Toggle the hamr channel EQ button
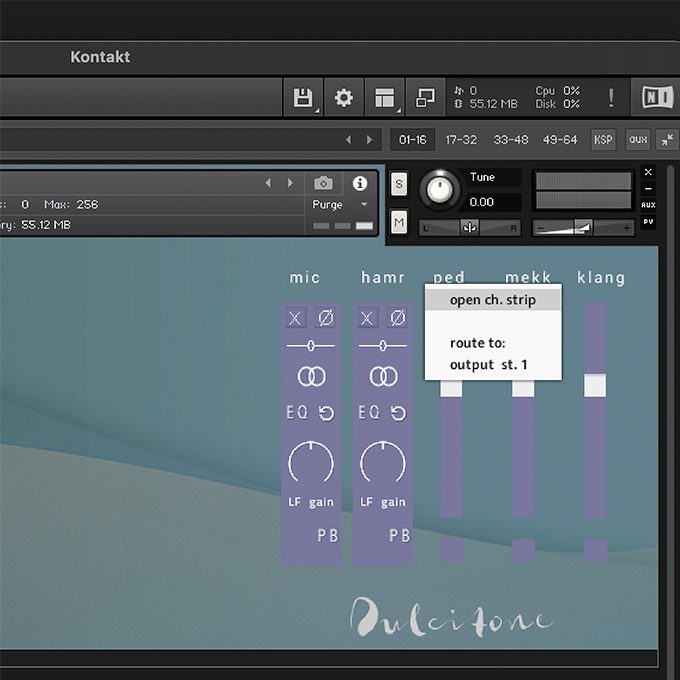Viewport: 680px width, 680px height. click(369, 412)
